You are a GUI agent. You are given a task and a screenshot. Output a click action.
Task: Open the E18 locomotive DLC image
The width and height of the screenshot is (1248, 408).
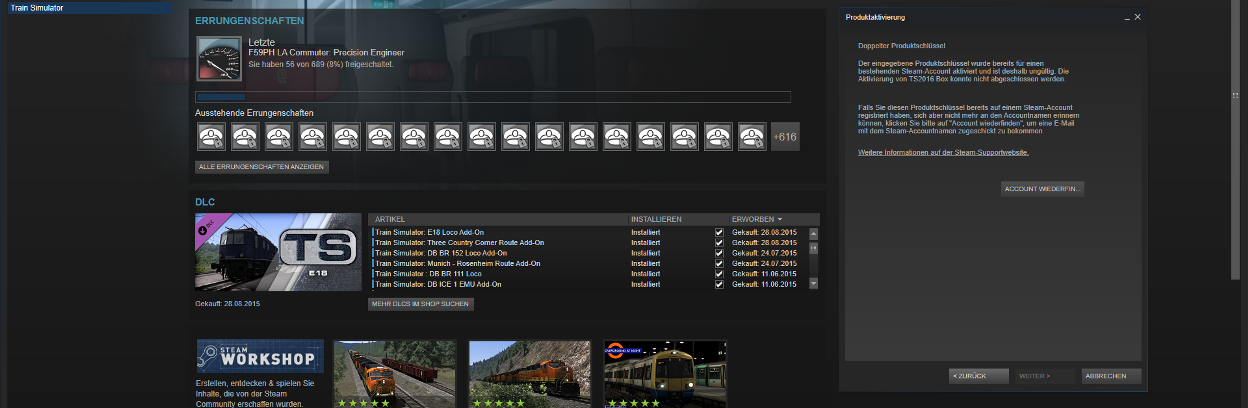(x=278, y=252)
